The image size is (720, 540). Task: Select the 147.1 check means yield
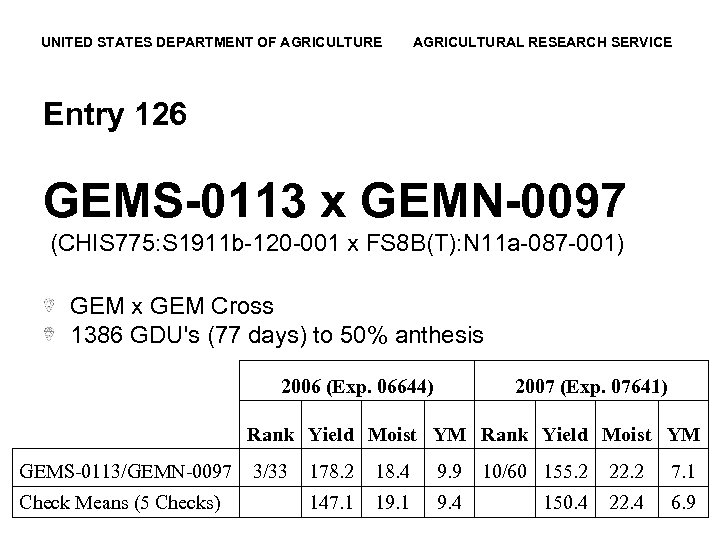(x=330, y=501)
